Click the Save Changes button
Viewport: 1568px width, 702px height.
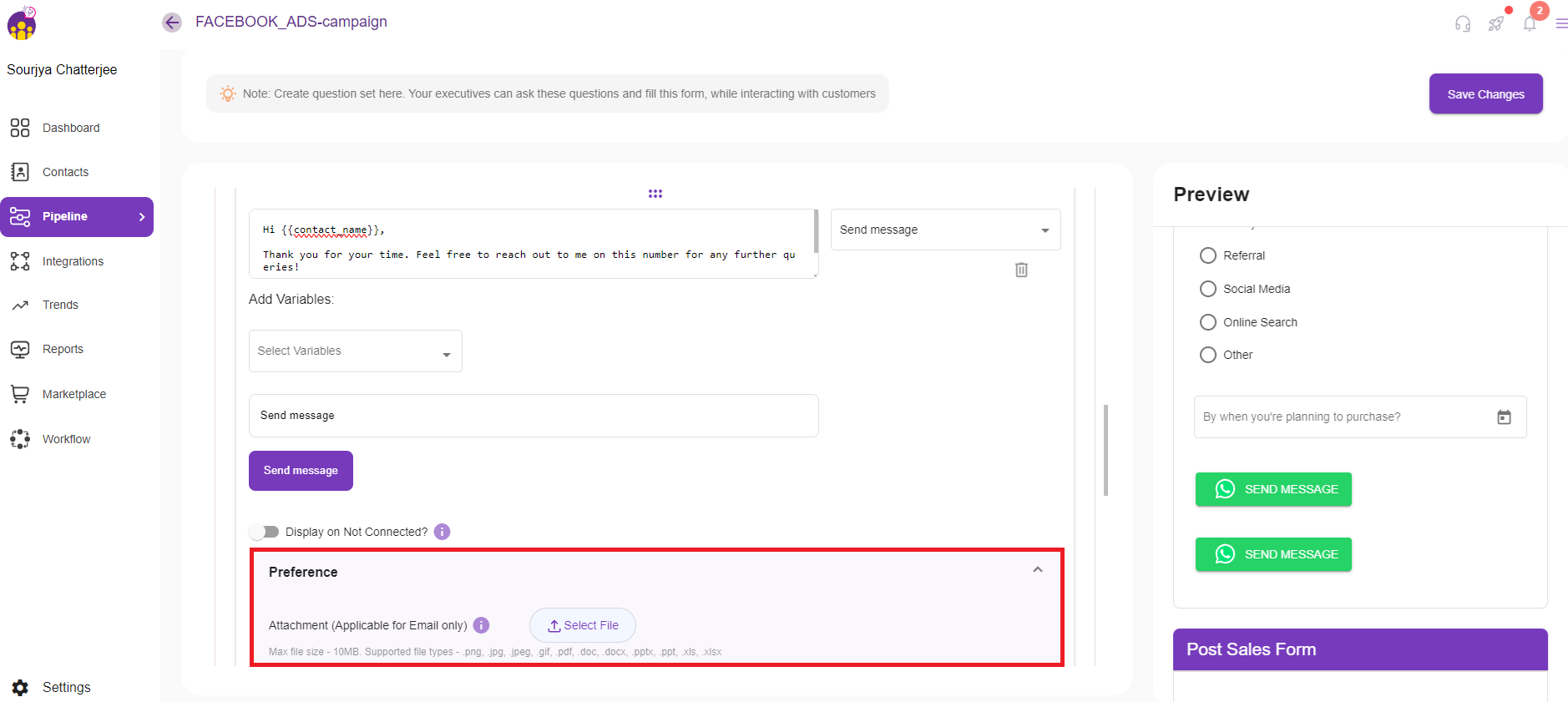(x=1485, y=94)
